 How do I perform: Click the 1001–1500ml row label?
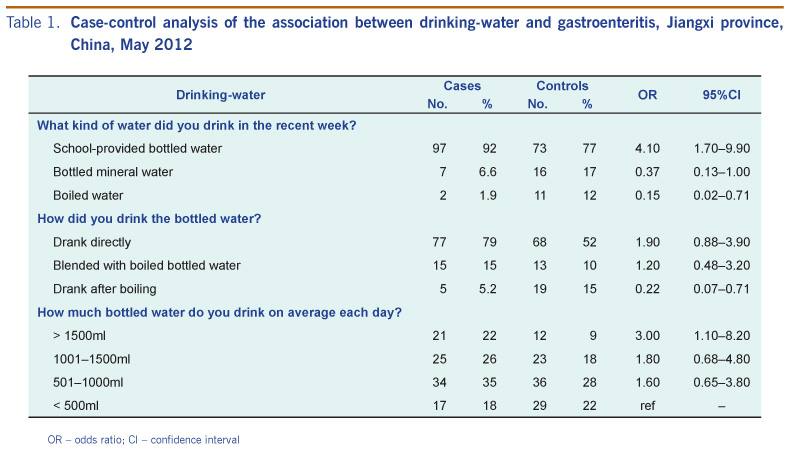click(x=92, y=358)
